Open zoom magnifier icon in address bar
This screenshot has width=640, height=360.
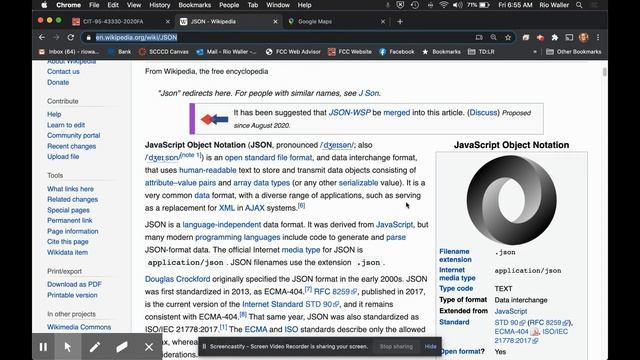(x=493, y=38)
